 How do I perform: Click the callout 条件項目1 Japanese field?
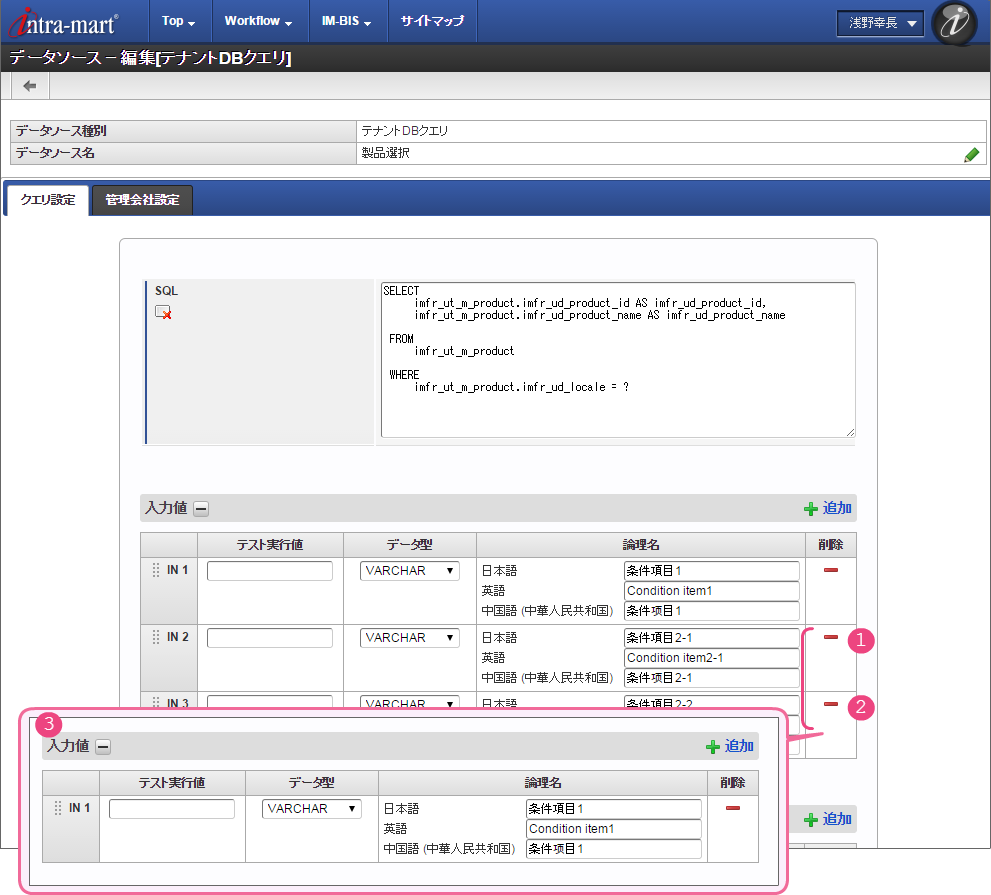click(x=614, y=809)
